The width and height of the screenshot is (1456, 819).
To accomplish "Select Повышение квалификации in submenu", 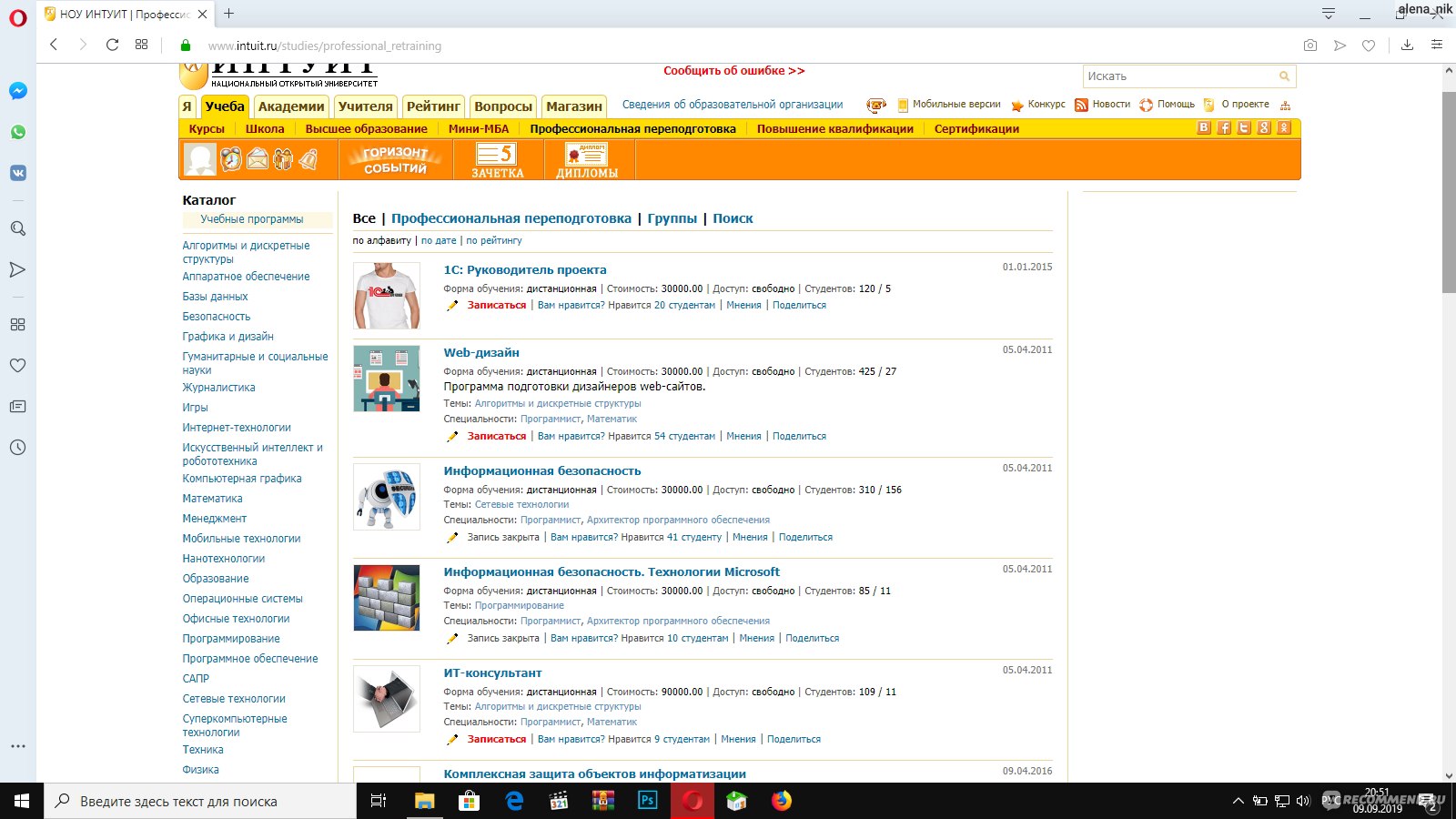I will coord(835,129).
